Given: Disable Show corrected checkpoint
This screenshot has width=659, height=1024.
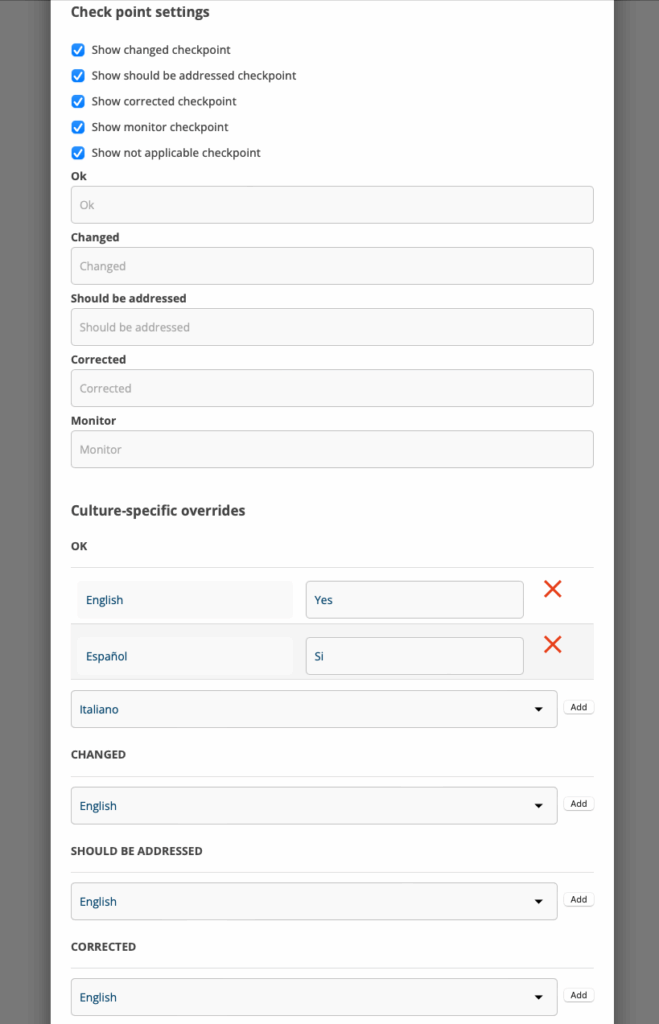Looking at the screenshot, I should [78, 102].
